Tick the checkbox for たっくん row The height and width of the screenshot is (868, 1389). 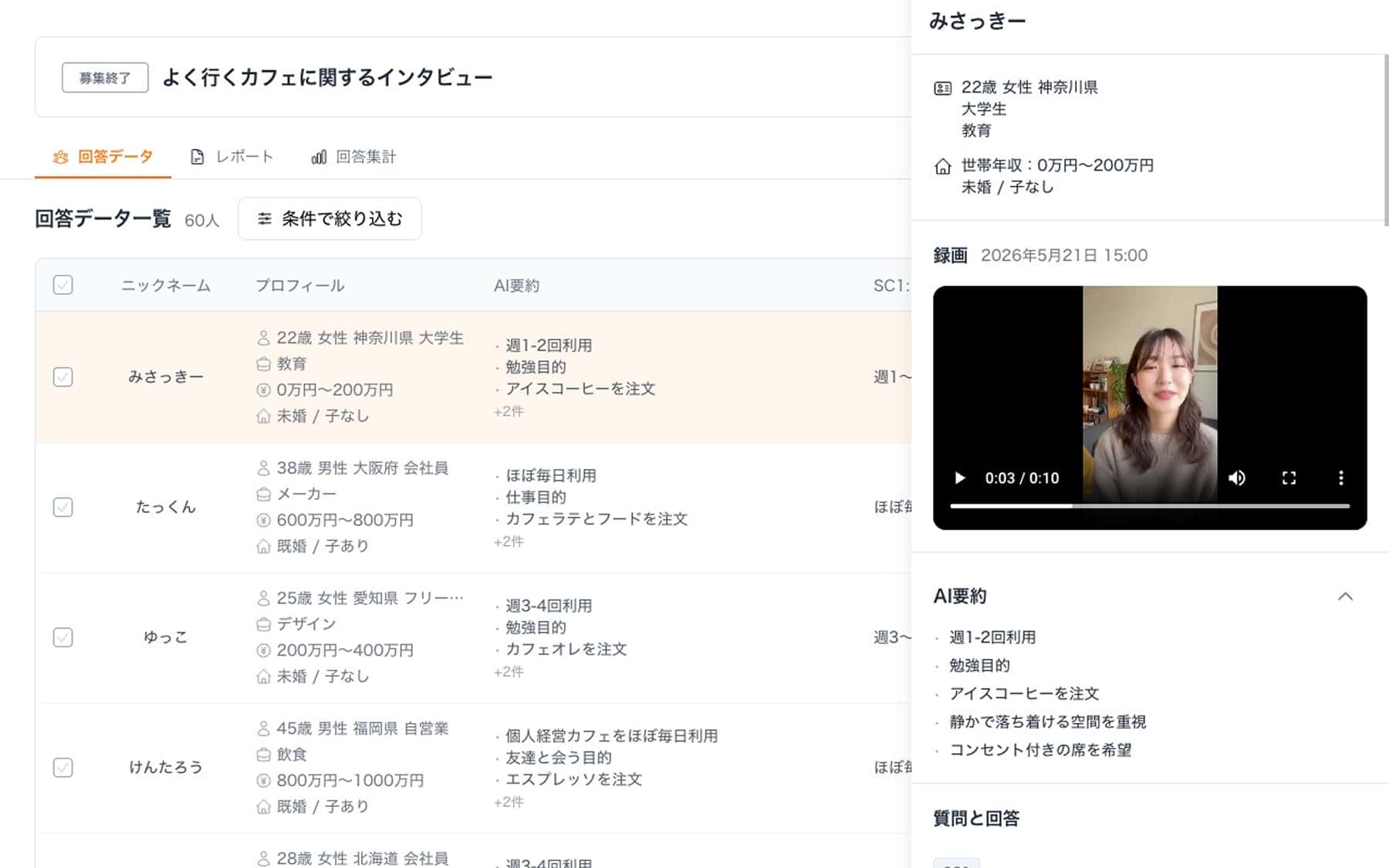click(63, 507)
